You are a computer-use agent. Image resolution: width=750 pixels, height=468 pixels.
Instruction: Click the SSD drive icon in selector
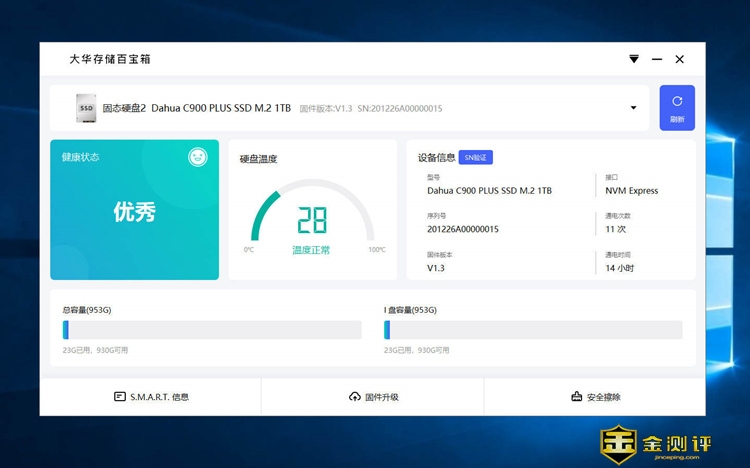pyautogui.click(x=86, y=108)
